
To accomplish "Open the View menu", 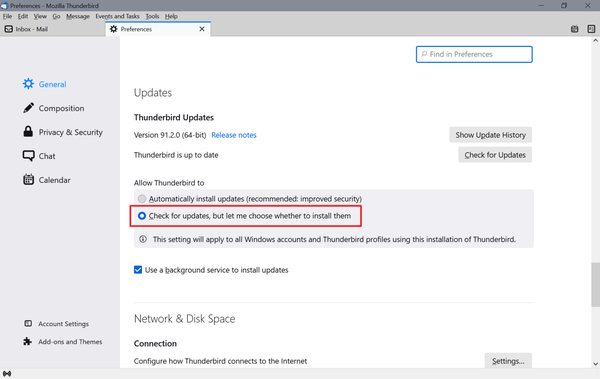I will tap(40, 16).
